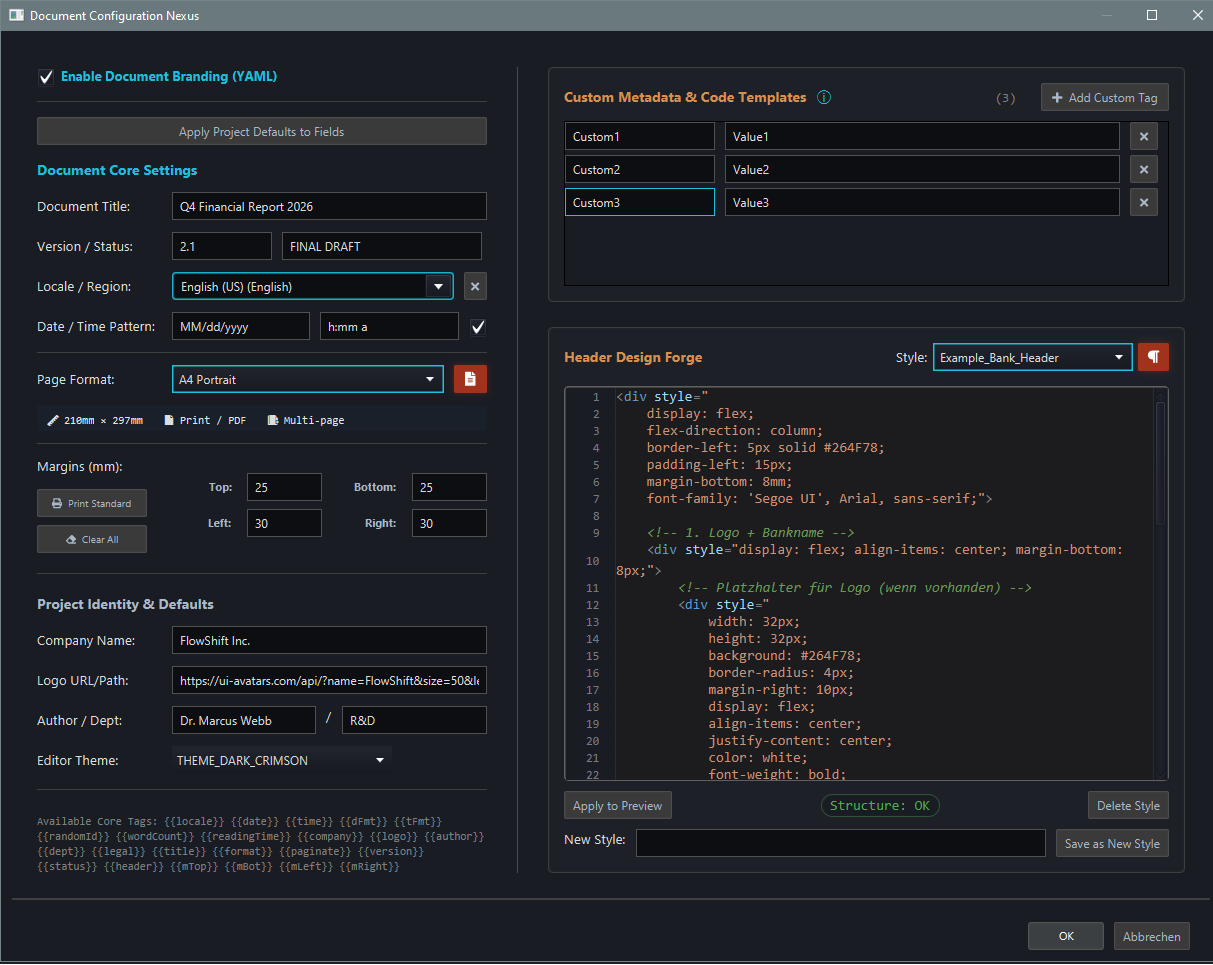Click the red paragraph mark button
Screen dimensions: 1213x965
click(1153, 357)
